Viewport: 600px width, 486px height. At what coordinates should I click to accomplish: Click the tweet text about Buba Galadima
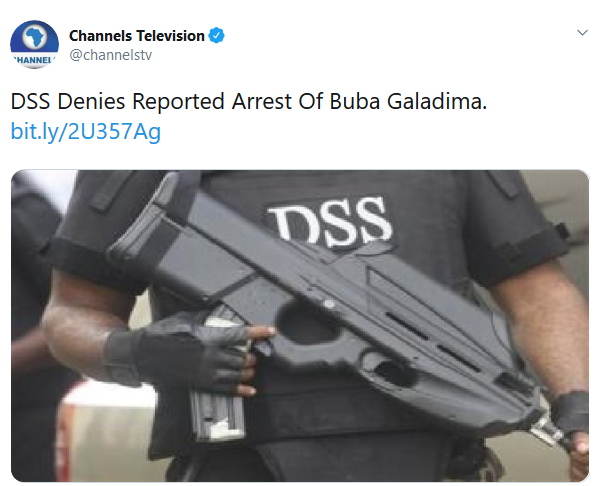pos(249,101)
